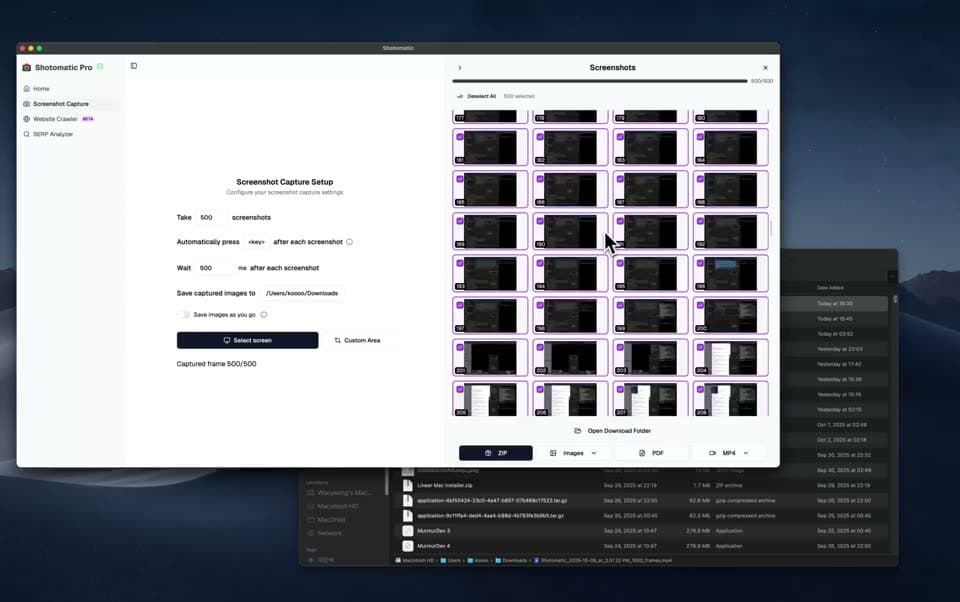Collapse the Screenshots panel with its chevron

[460, 67]
